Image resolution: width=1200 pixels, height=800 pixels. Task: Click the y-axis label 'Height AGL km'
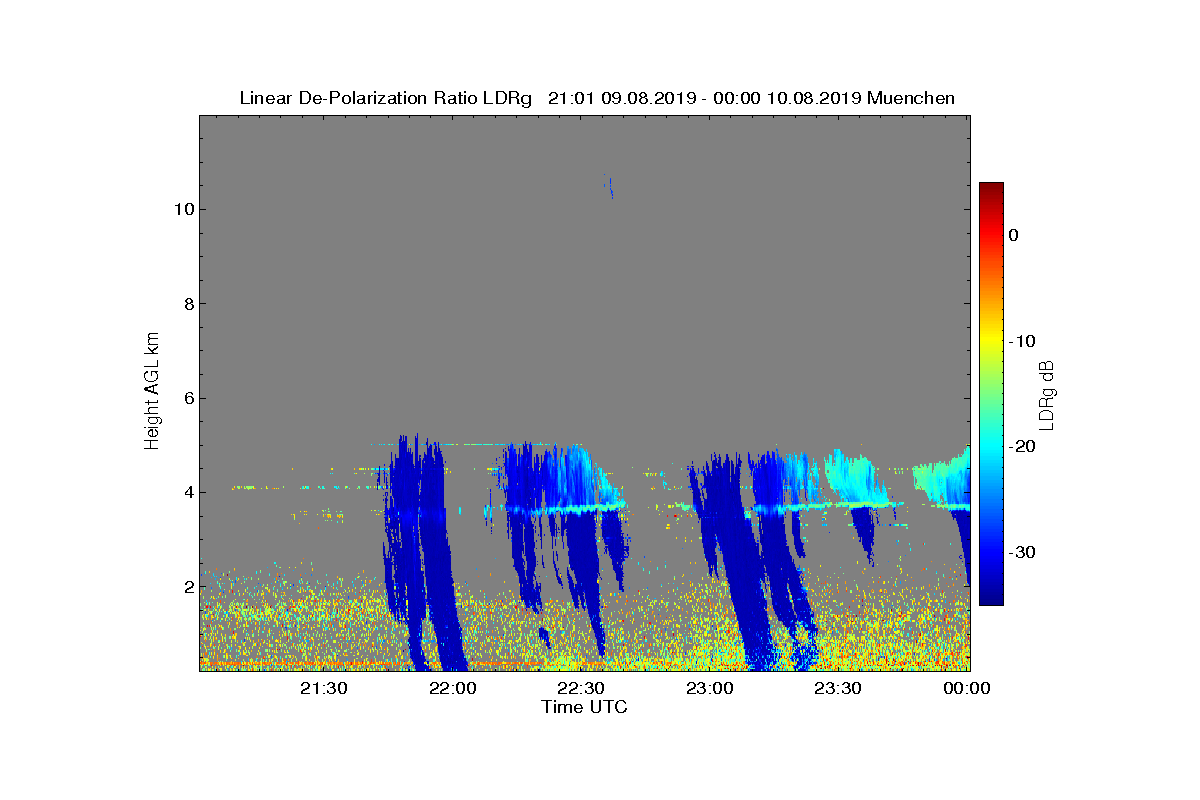[153, 393]
